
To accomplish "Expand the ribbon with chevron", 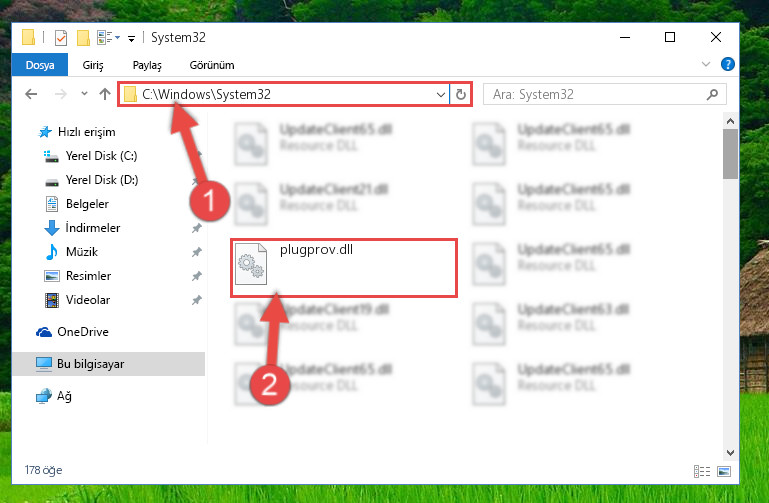I will pos(706,64).
